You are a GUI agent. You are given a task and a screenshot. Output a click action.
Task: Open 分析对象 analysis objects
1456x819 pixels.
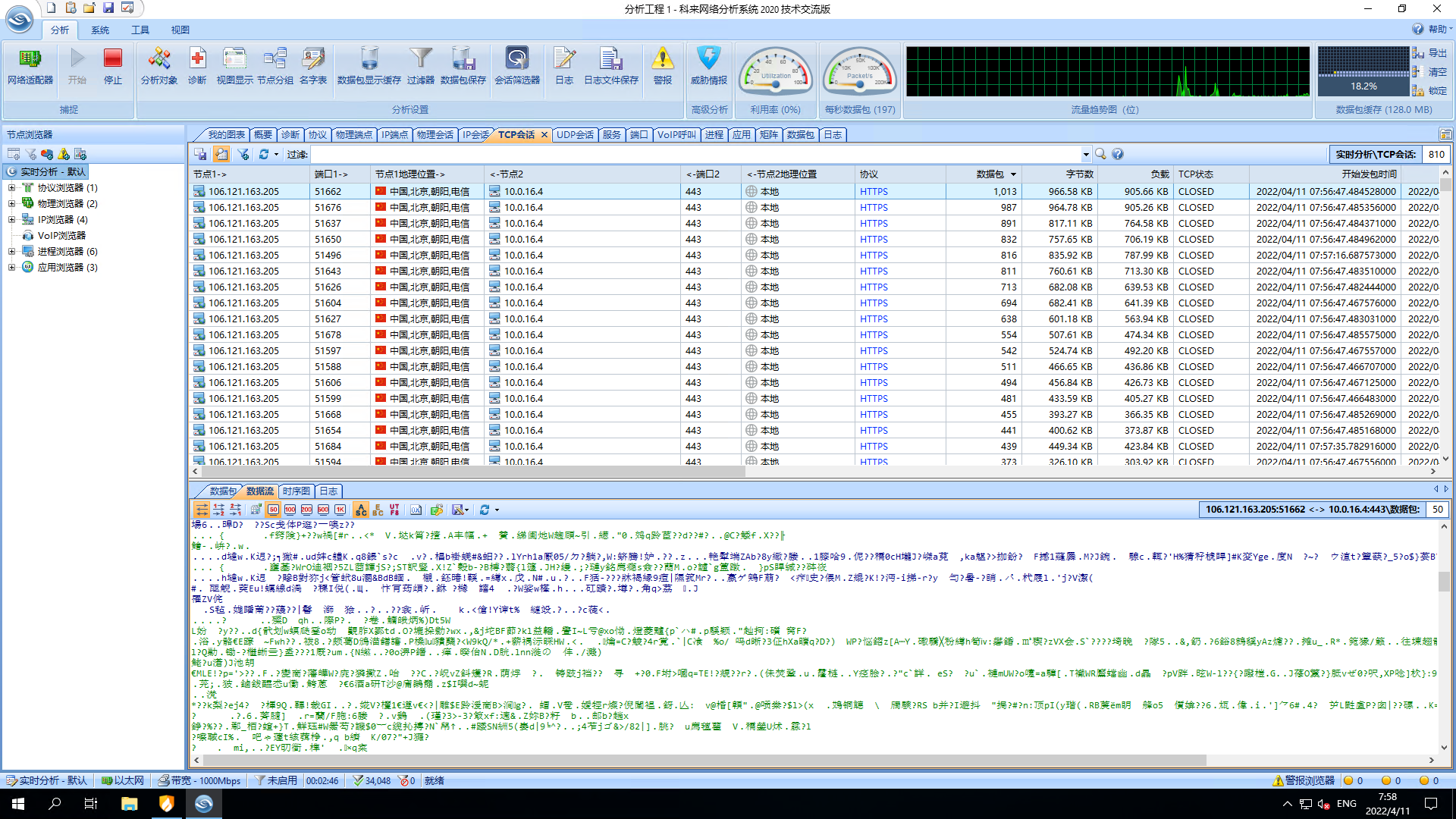tap(159, 67)
